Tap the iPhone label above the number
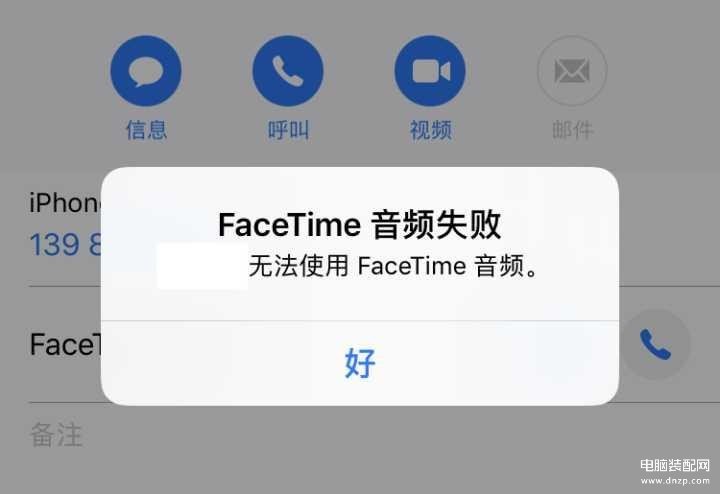Screen dimensions: 720x494 coord(65,202)
